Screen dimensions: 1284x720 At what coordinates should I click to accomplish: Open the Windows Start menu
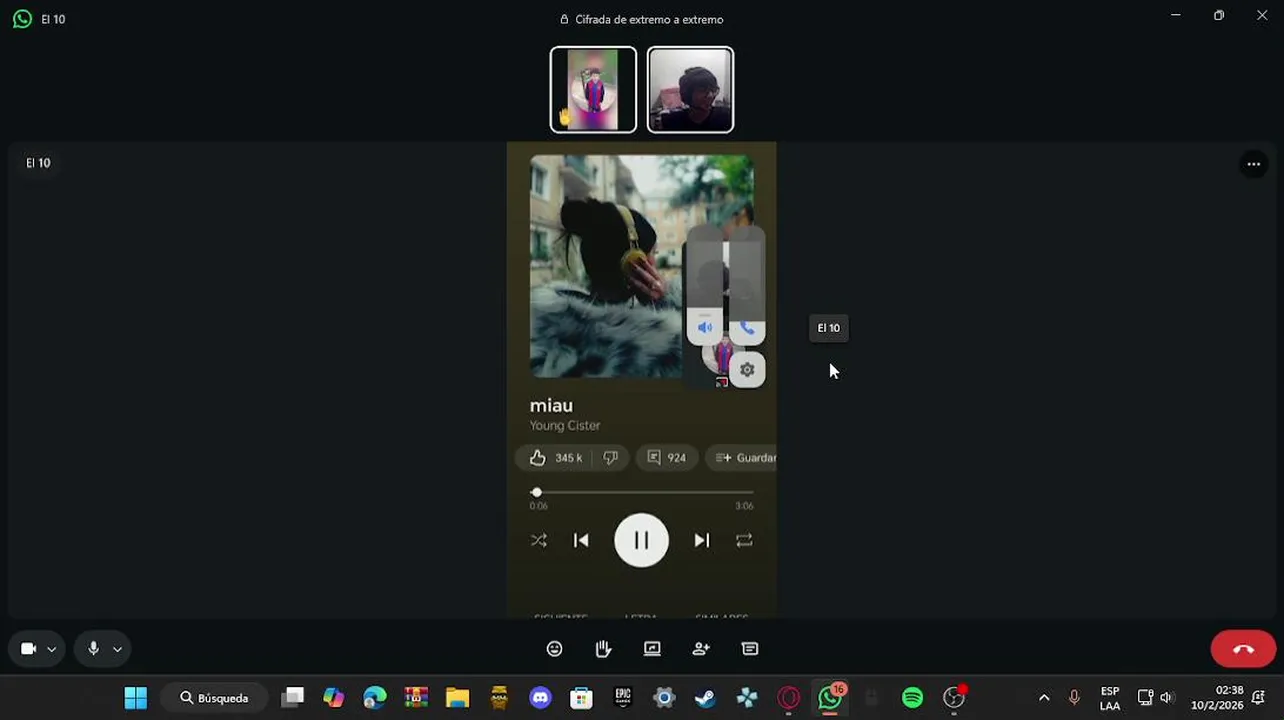(136, 698)
